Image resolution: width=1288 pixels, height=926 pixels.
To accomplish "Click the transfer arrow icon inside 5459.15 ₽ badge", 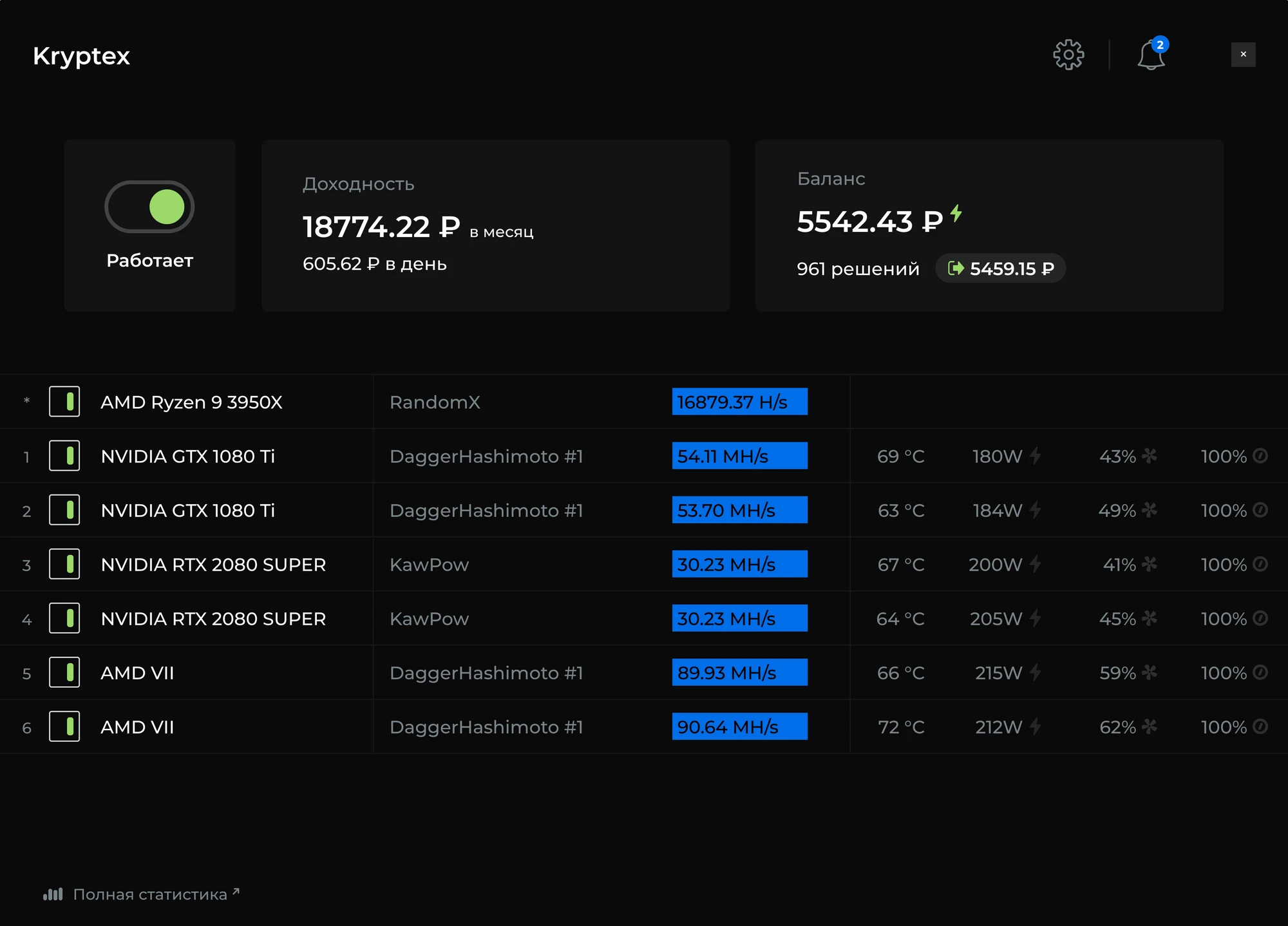I will point(956,269).
